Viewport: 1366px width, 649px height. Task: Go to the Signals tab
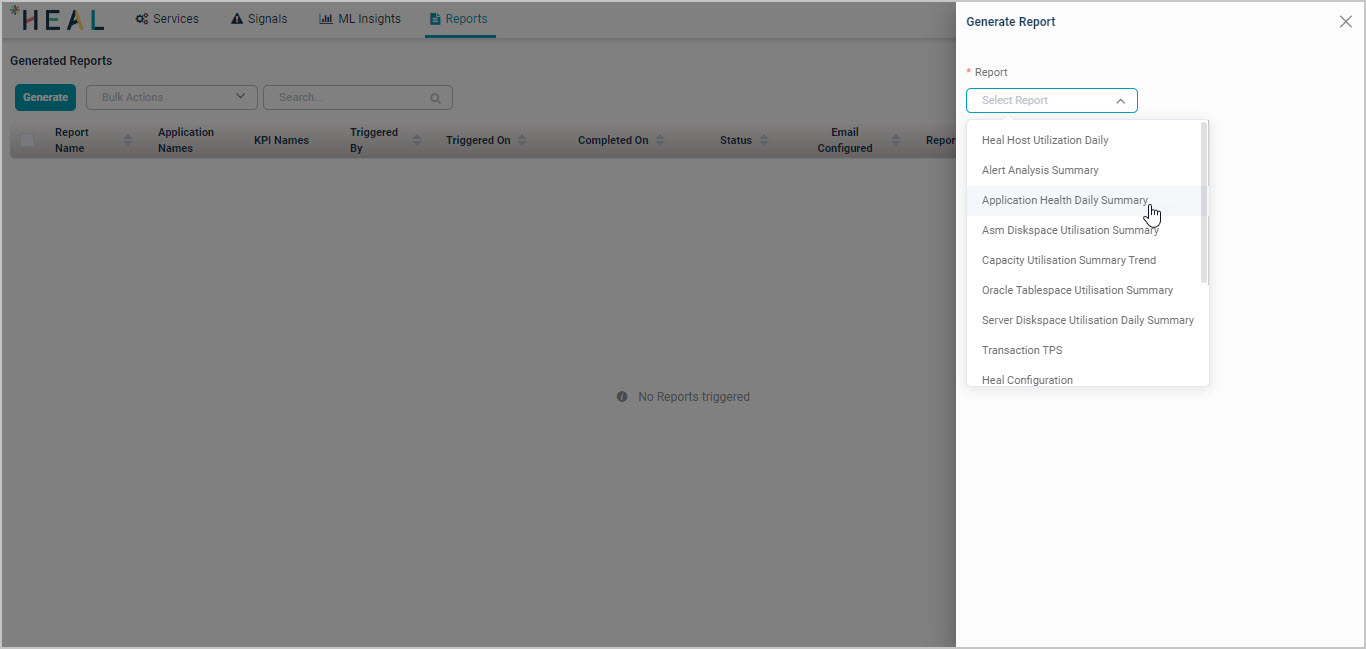click(x=259, y=19)
